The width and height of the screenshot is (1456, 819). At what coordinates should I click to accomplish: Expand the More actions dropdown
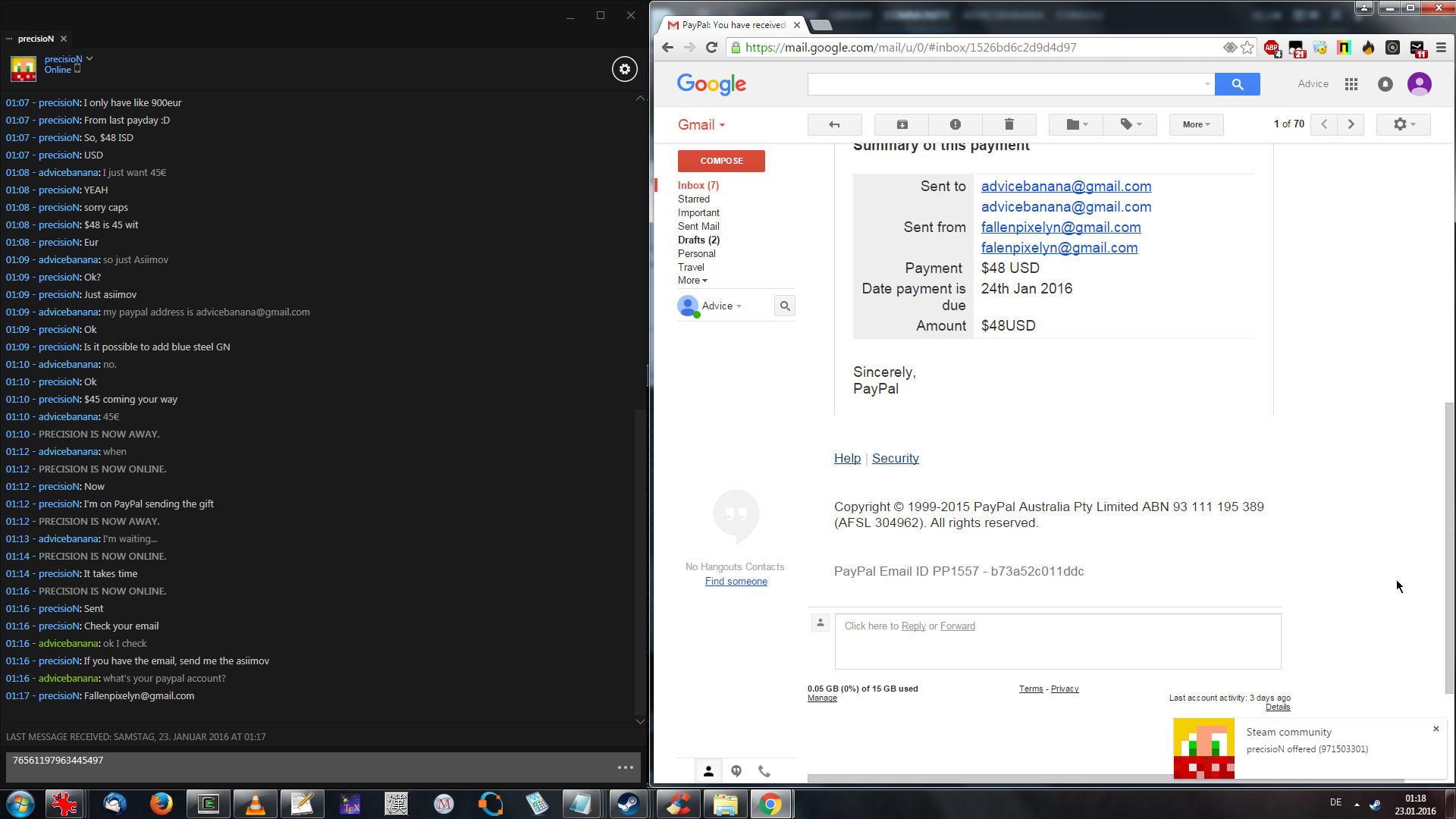1196,124
